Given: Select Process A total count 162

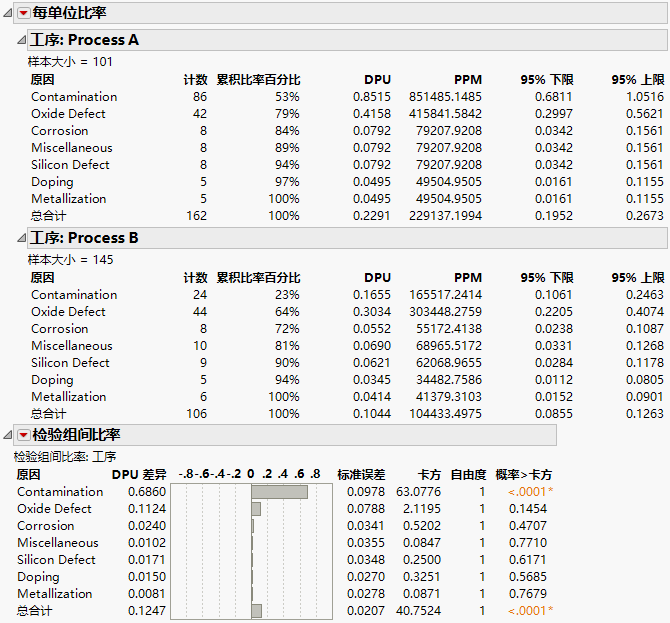Looking at the screenshot, I should click(197, 216).
